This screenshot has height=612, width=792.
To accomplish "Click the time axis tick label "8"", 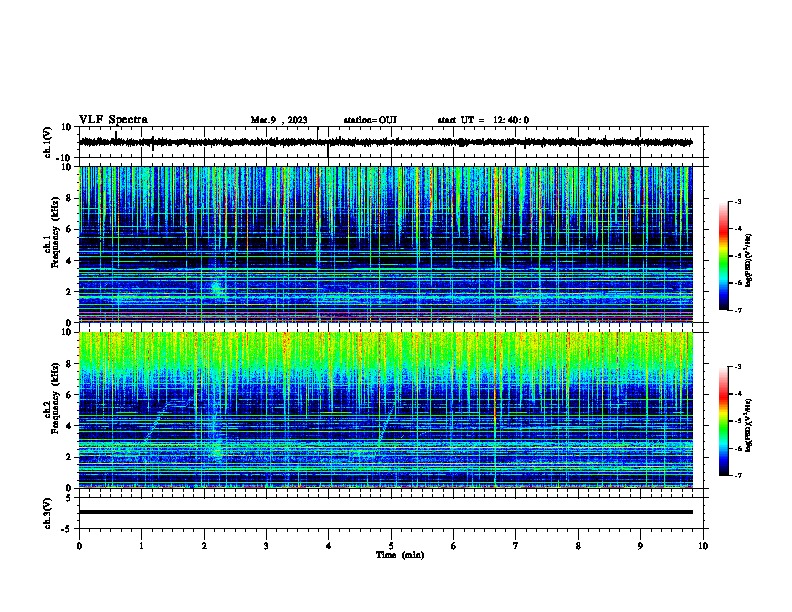I will pyautogui.click(x=578, y=546).
